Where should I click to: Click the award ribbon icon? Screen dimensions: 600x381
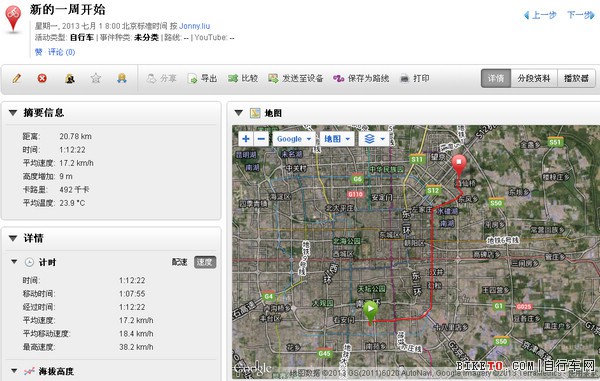point(122,78)
